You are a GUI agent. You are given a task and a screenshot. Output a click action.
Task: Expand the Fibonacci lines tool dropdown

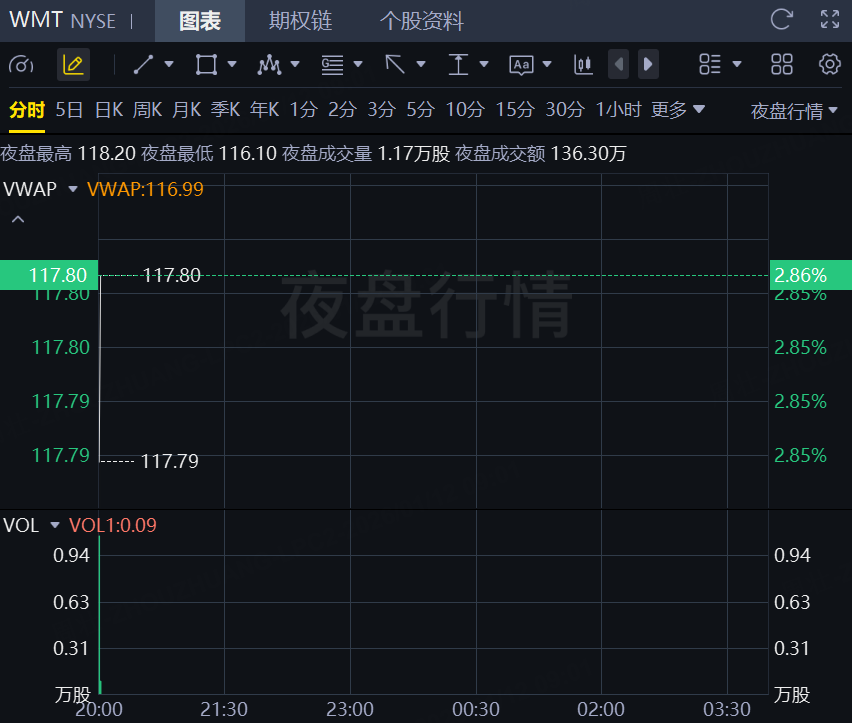point(358,64)
